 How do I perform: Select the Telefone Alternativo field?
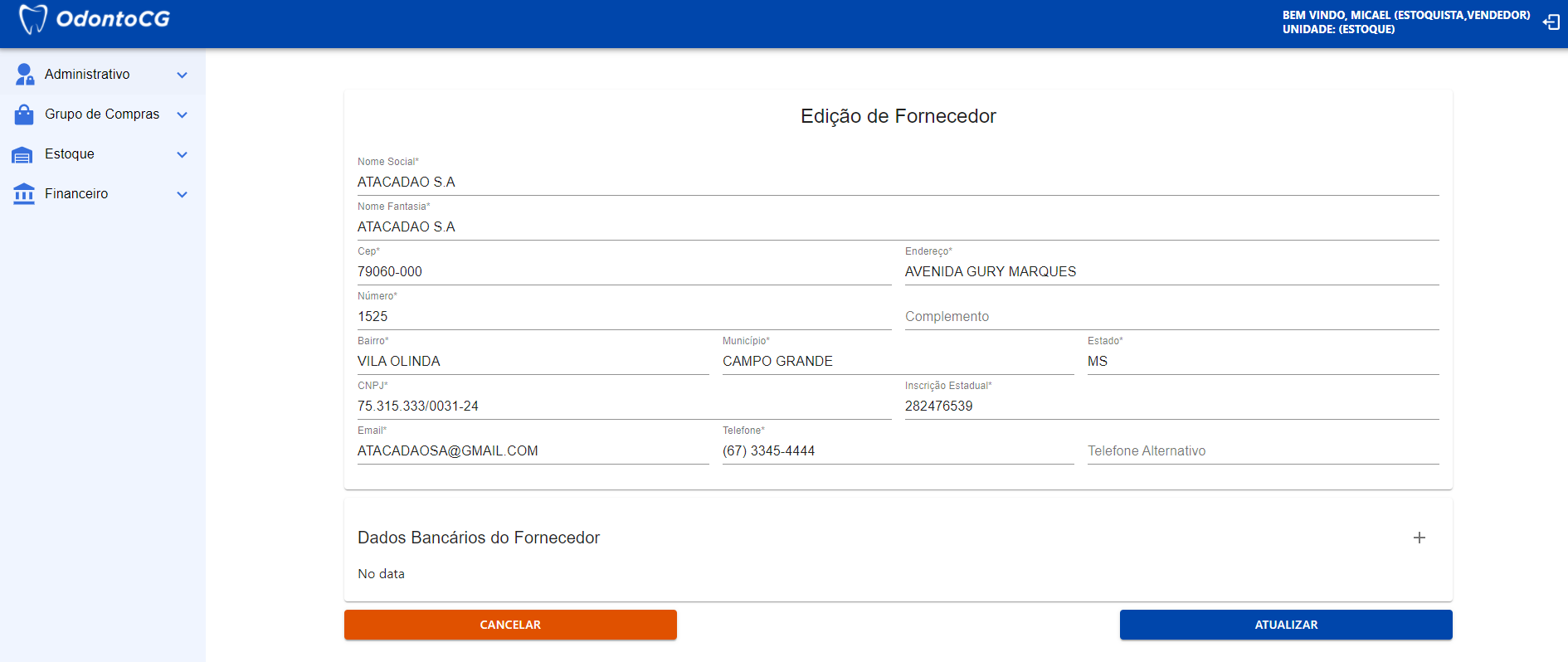point(1262,451)
